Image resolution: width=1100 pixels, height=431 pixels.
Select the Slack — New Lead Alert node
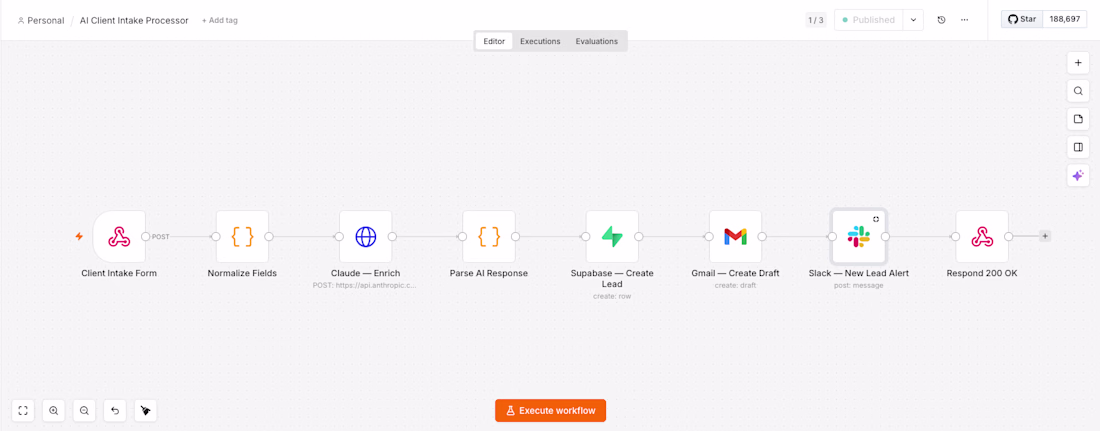[859, 237]
